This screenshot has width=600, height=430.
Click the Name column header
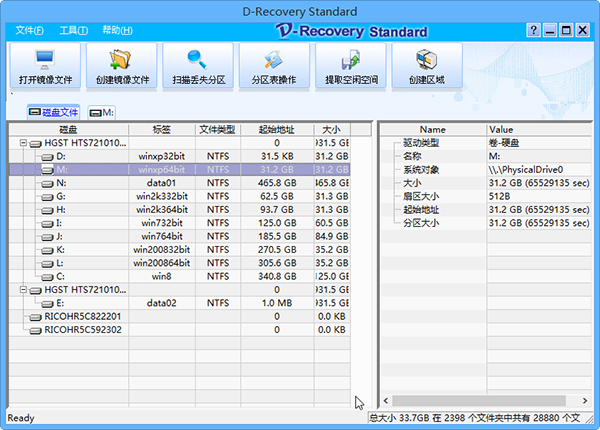[x=433, y=129]
